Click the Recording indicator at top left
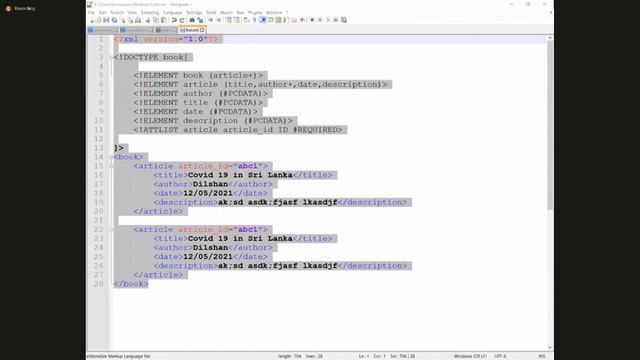Image resolution: width=640 pixels, height=360 pixels. [20, 8]
